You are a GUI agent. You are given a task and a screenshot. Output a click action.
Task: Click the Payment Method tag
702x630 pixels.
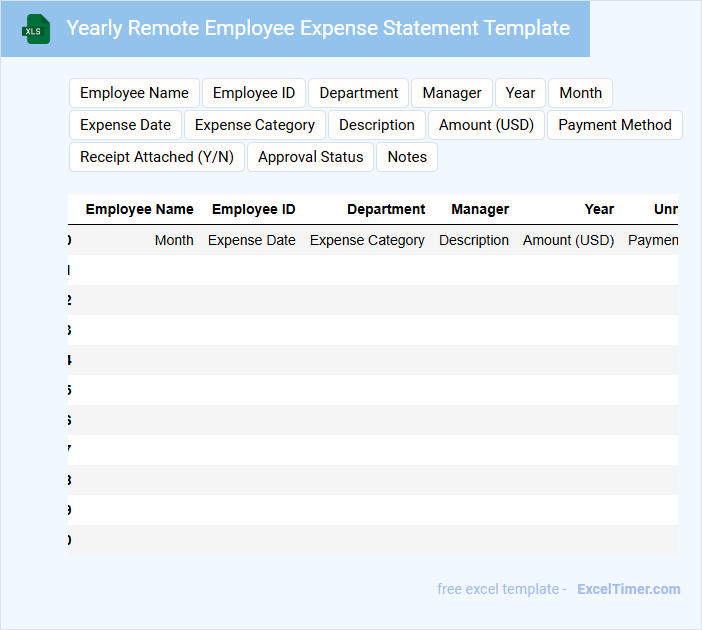click(x=614, y=125)
